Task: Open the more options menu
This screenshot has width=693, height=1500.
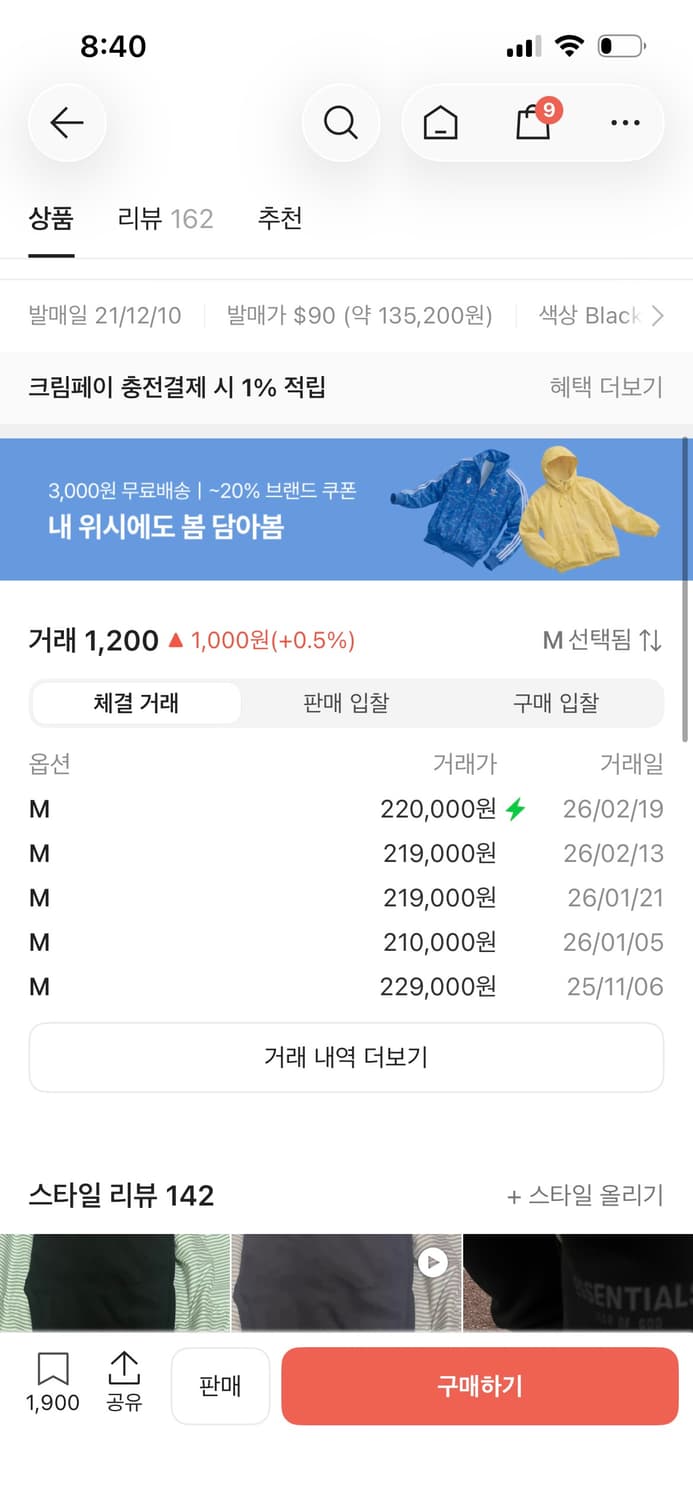Action: (624, 122)
